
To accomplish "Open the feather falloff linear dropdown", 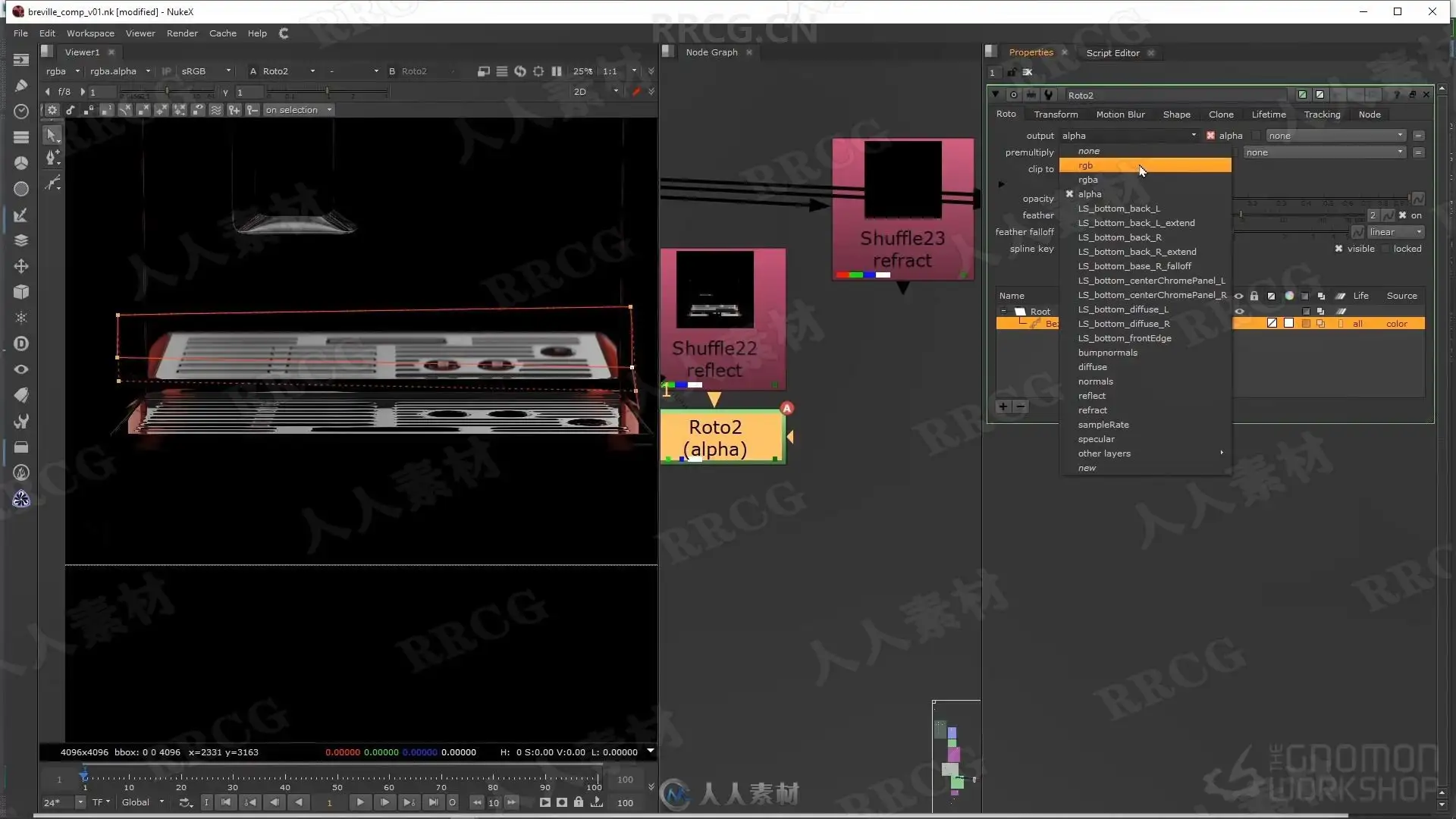I will click(x=1395, y=232).
